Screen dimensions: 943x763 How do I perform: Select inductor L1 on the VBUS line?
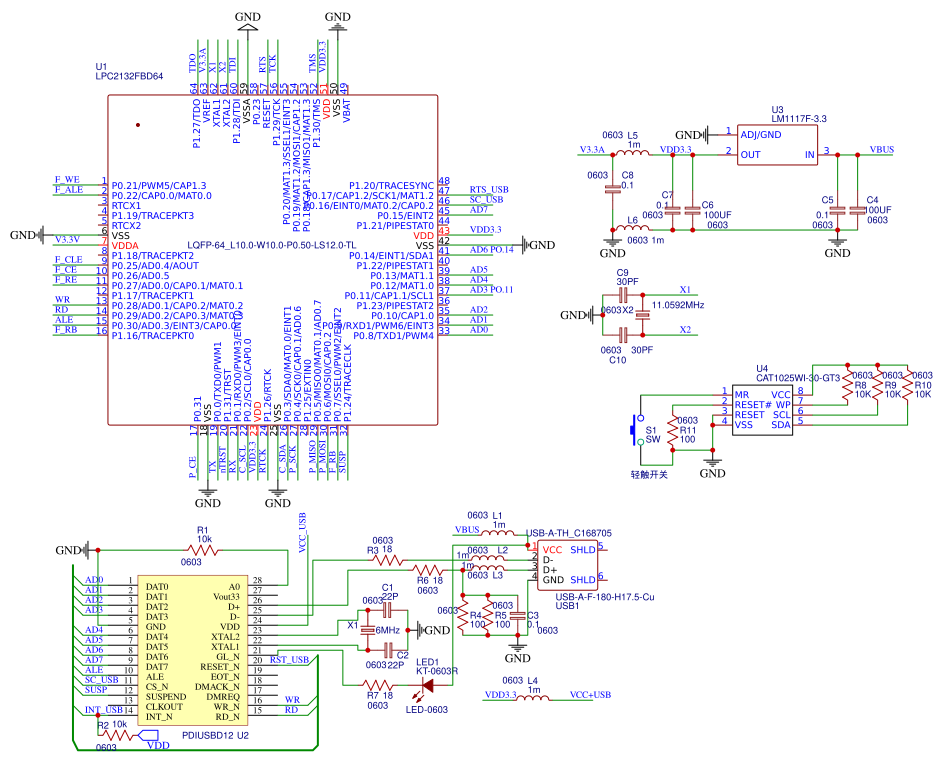(x=499, y=533)
